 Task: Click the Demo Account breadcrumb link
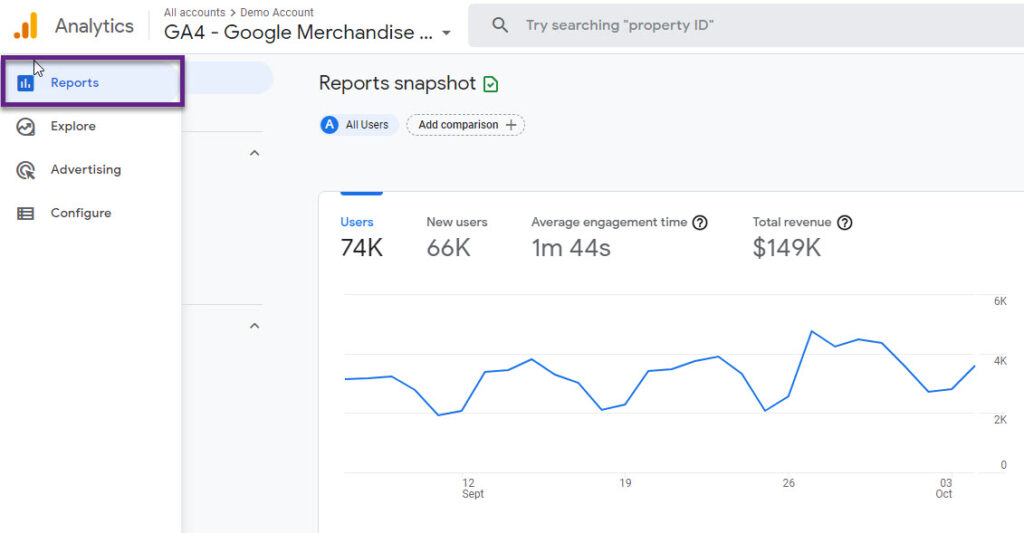coord(277,12)
